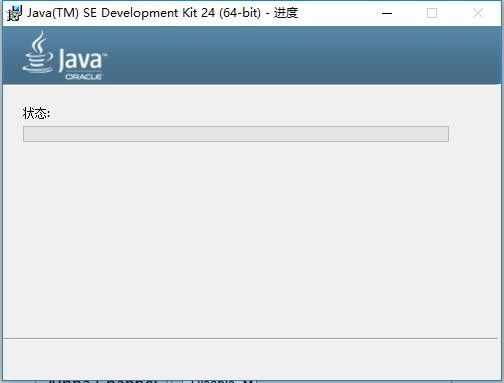The image size is (504, 383).
Task: Click the Java installer icon in title bar
Action: (x=14, y=13)
